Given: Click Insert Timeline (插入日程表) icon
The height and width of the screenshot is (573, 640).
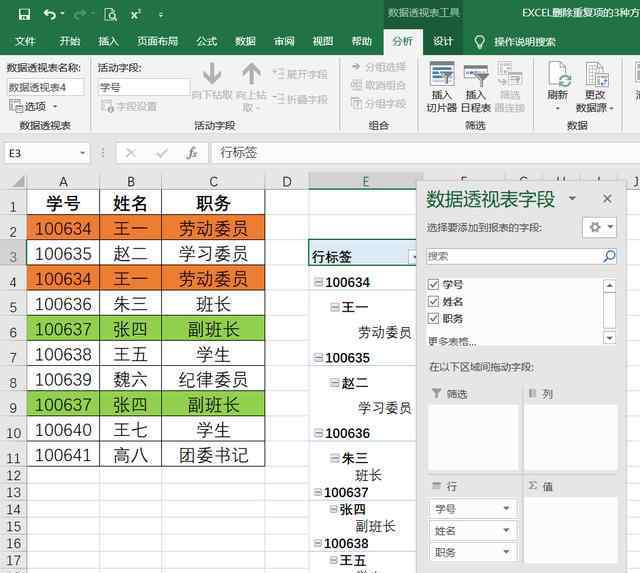Looking at the screenshot, I should point(476,76).
